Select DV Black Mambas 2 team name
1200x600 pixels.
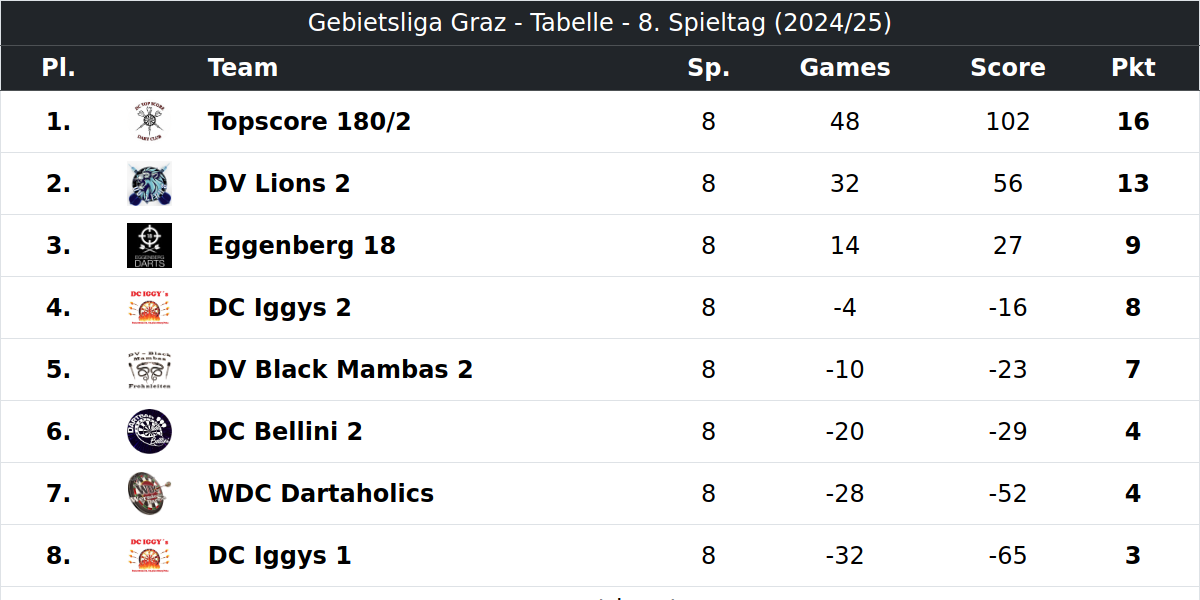coord(340,370)
